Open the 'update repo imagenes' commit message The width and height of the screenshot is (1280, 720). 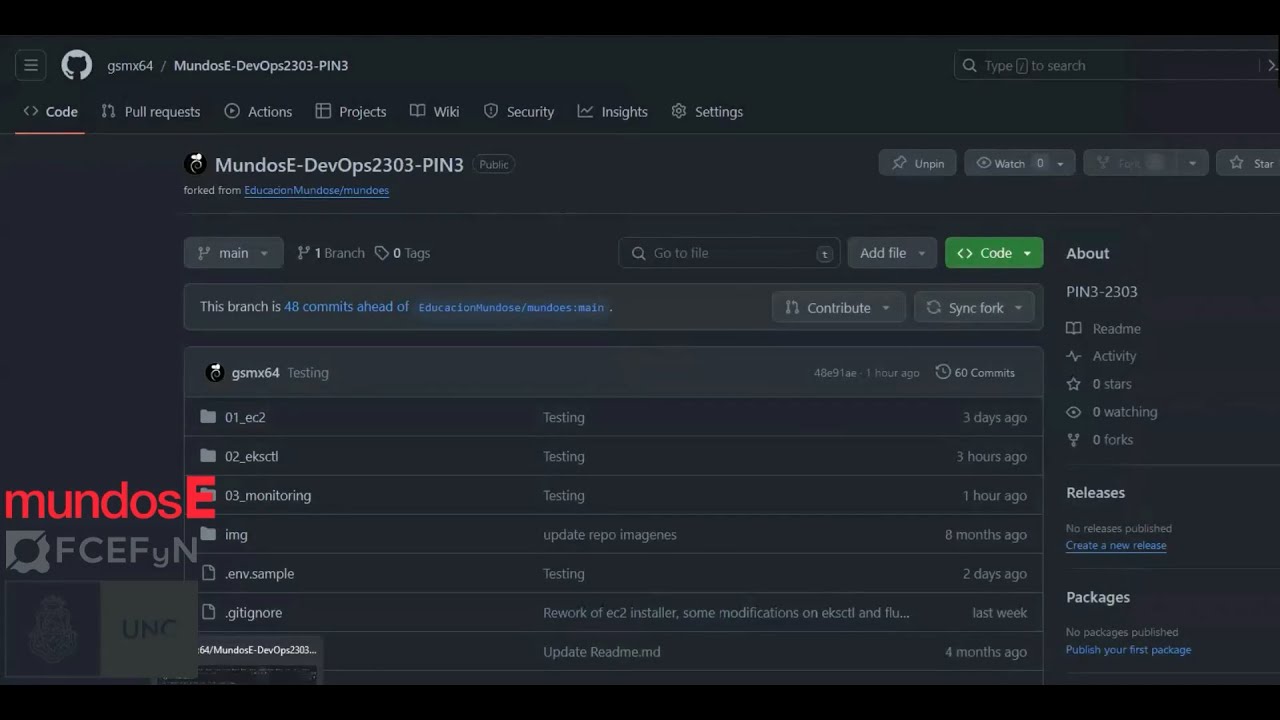pos(610,534)
